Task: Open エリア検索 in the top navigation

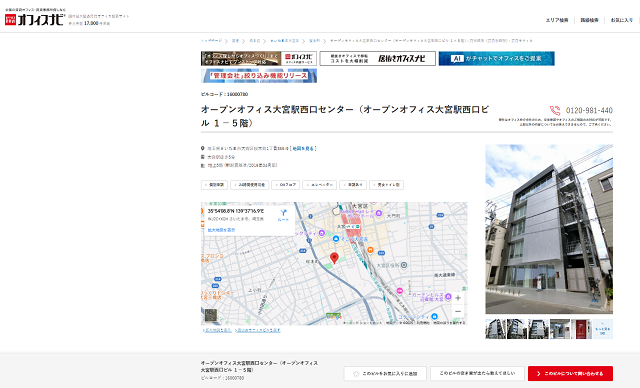Action: point(557,20)
